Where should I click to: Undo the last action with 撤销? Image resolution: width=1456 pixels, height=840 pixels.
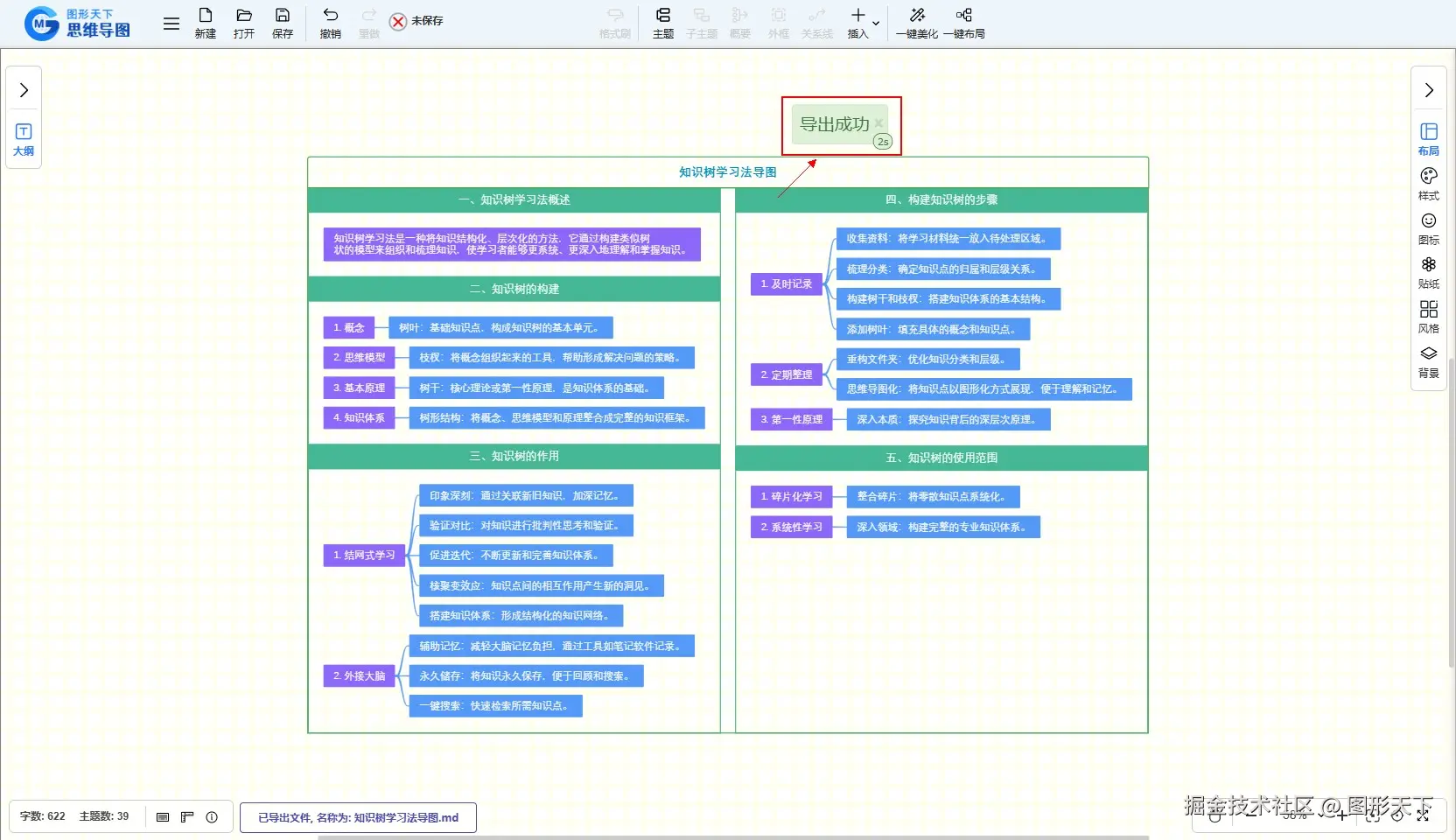coord(331,23)
